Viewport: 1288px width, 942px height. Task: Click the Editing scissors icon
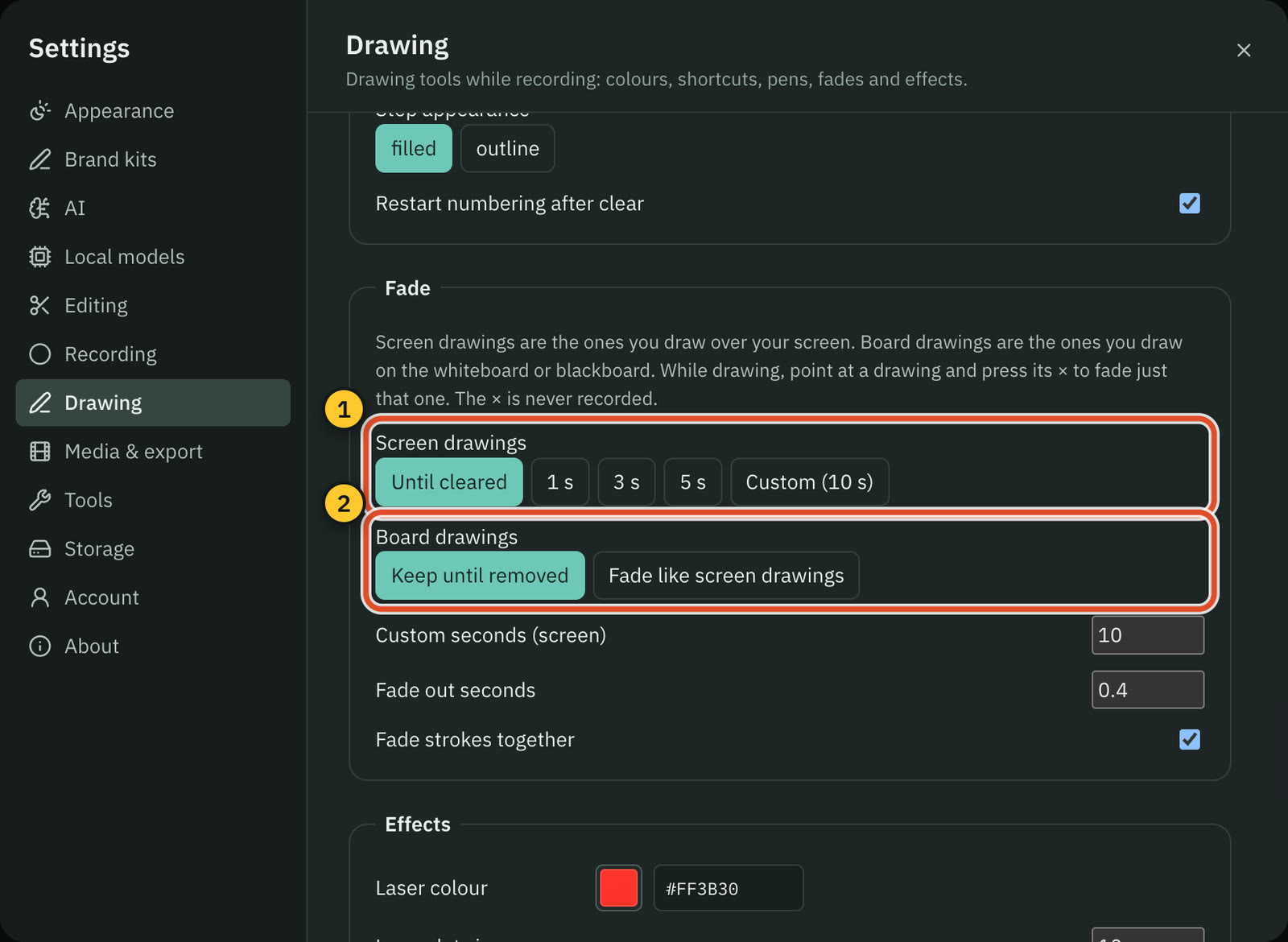coord(40,306)
